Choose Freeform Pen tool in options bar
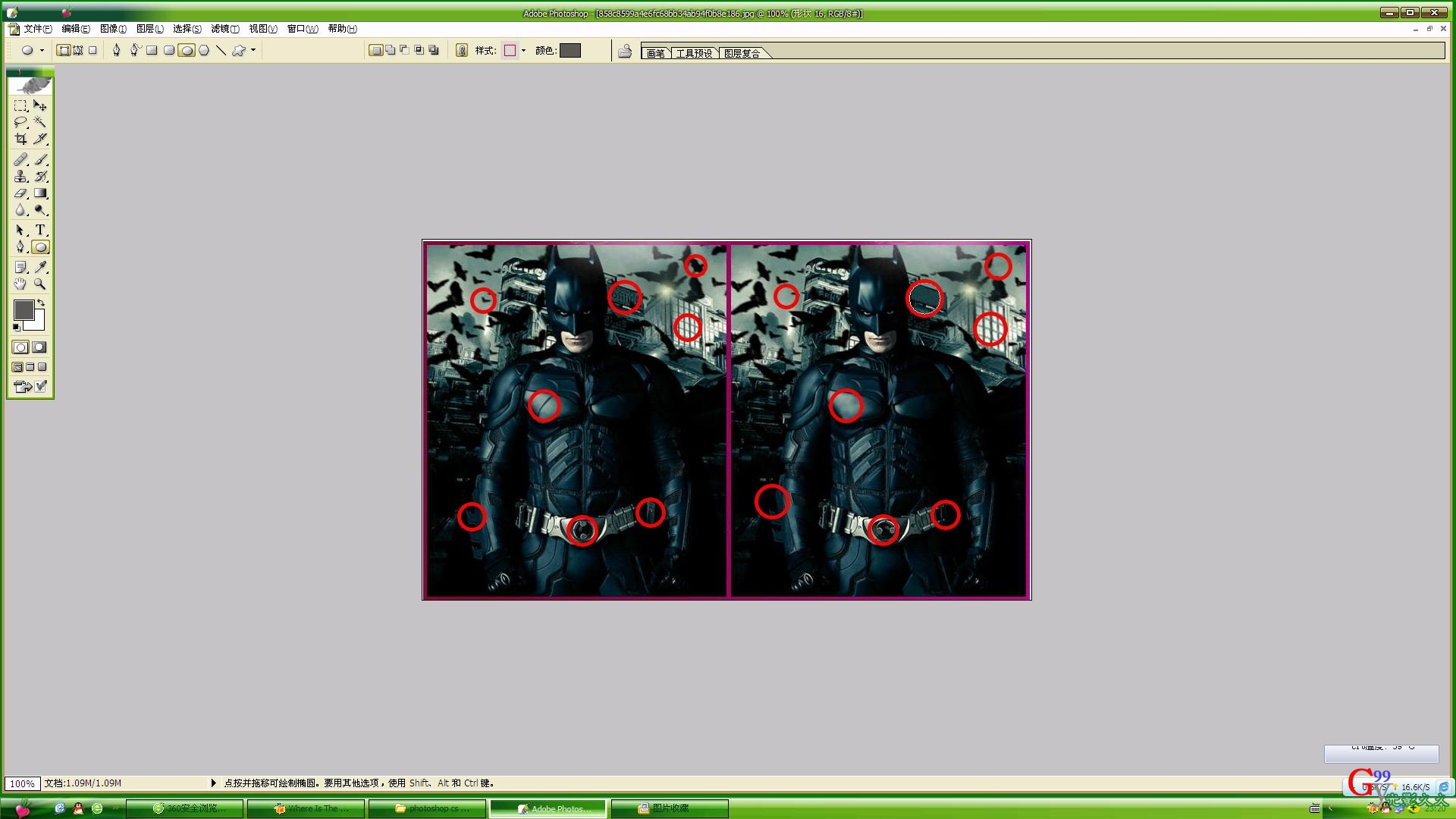 134,50
